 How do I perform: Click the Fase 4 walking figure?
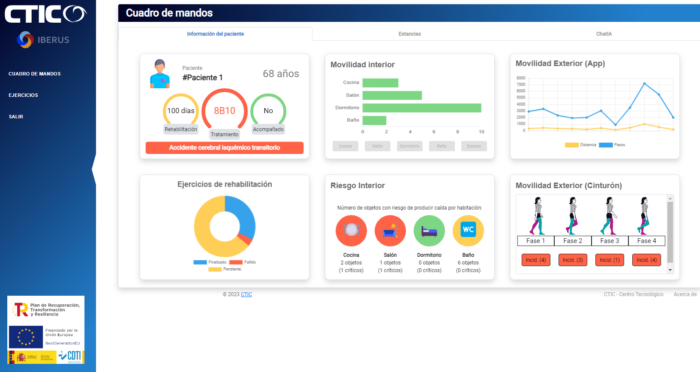pos(643,216)
